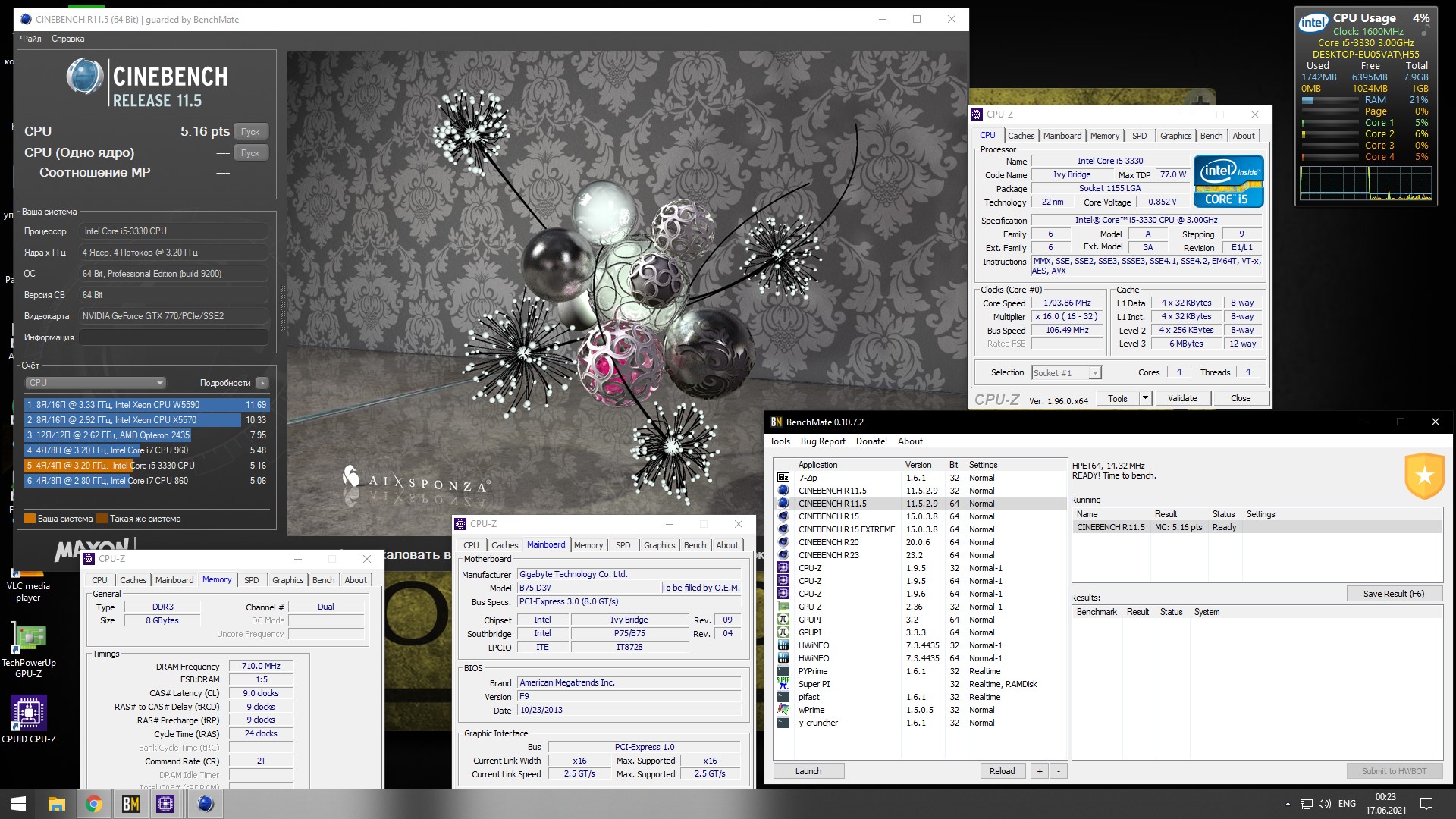Click the GPUPI 3.3.3 row icon
The image size is (1456, 819).
tap(783, 632)
